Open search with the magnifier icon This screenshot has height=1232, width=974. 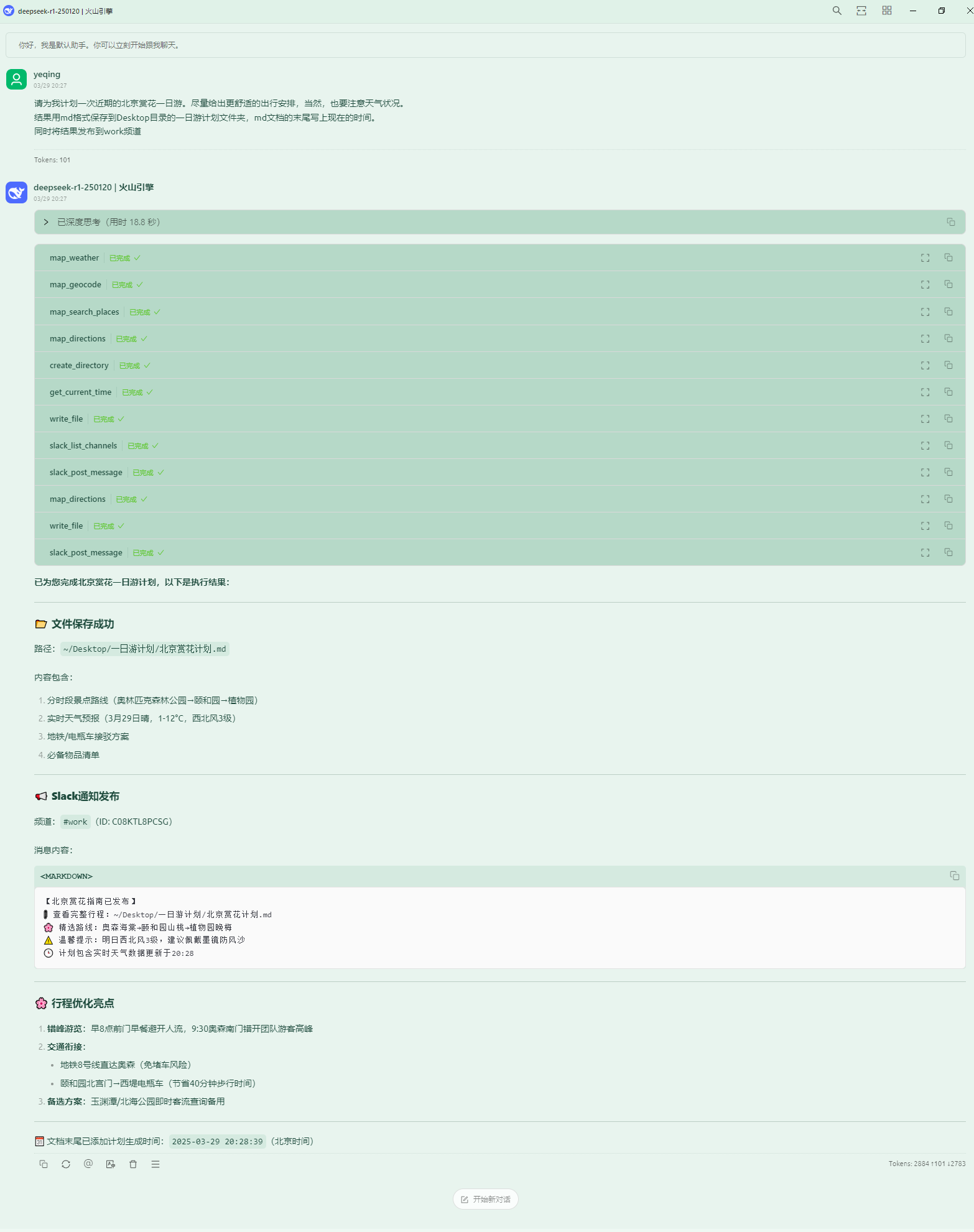(x=837, y=11)
